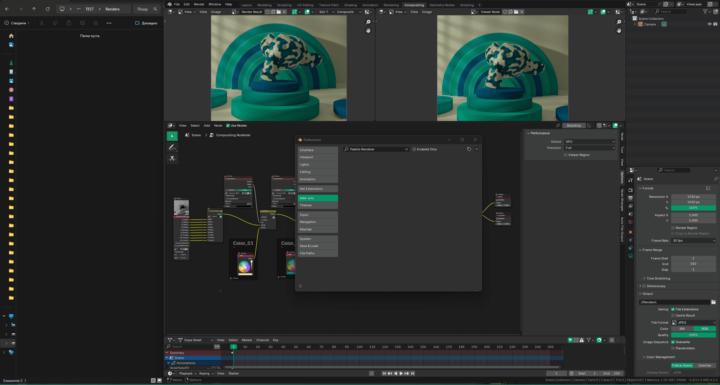
Task: Select the add node tool button in compositor
Action: tap(172, 136)
